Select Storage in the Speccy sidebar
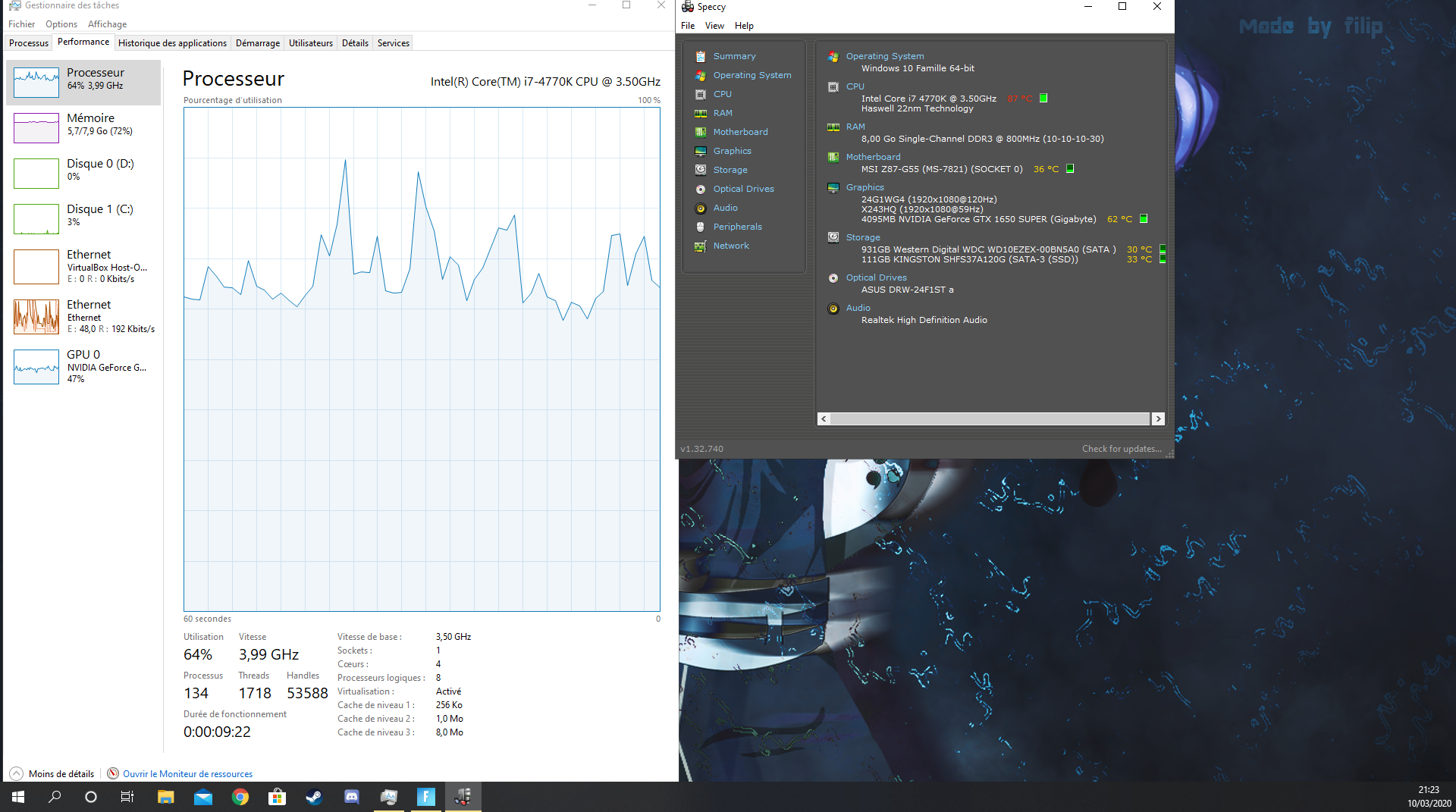This screenshot has width=1456, height=812. point(730,170)
